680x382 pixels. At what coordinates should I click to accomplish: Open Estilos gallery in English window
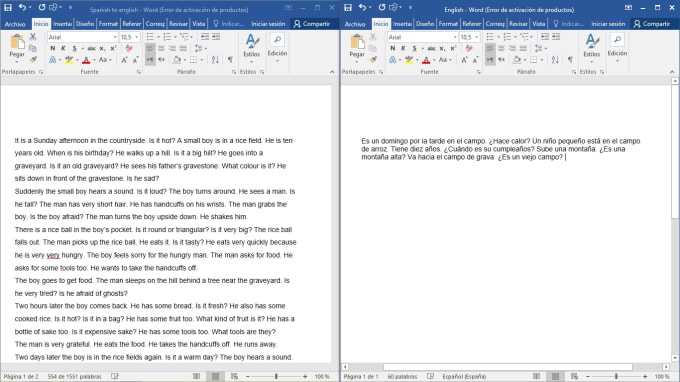tap(592, 48)
